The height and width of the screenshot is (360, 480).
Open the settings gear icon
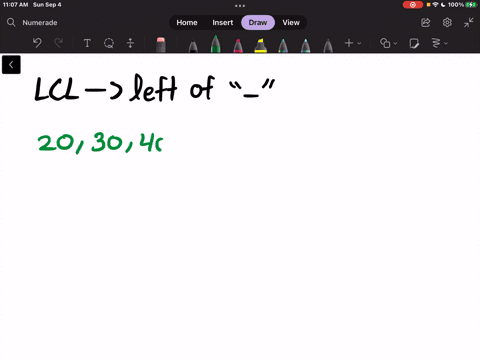pos(447,22)
